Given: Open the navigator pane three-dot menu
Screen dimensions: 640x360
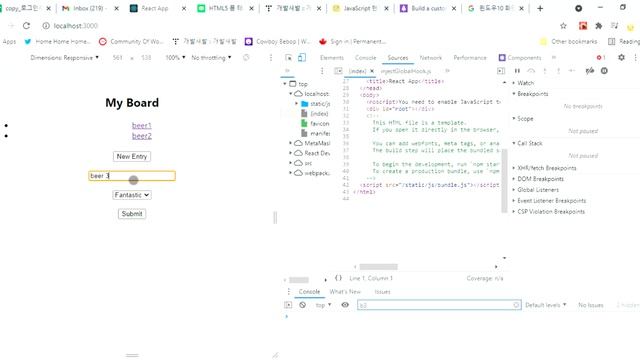Looking at the screenshot, I should 322,71.
